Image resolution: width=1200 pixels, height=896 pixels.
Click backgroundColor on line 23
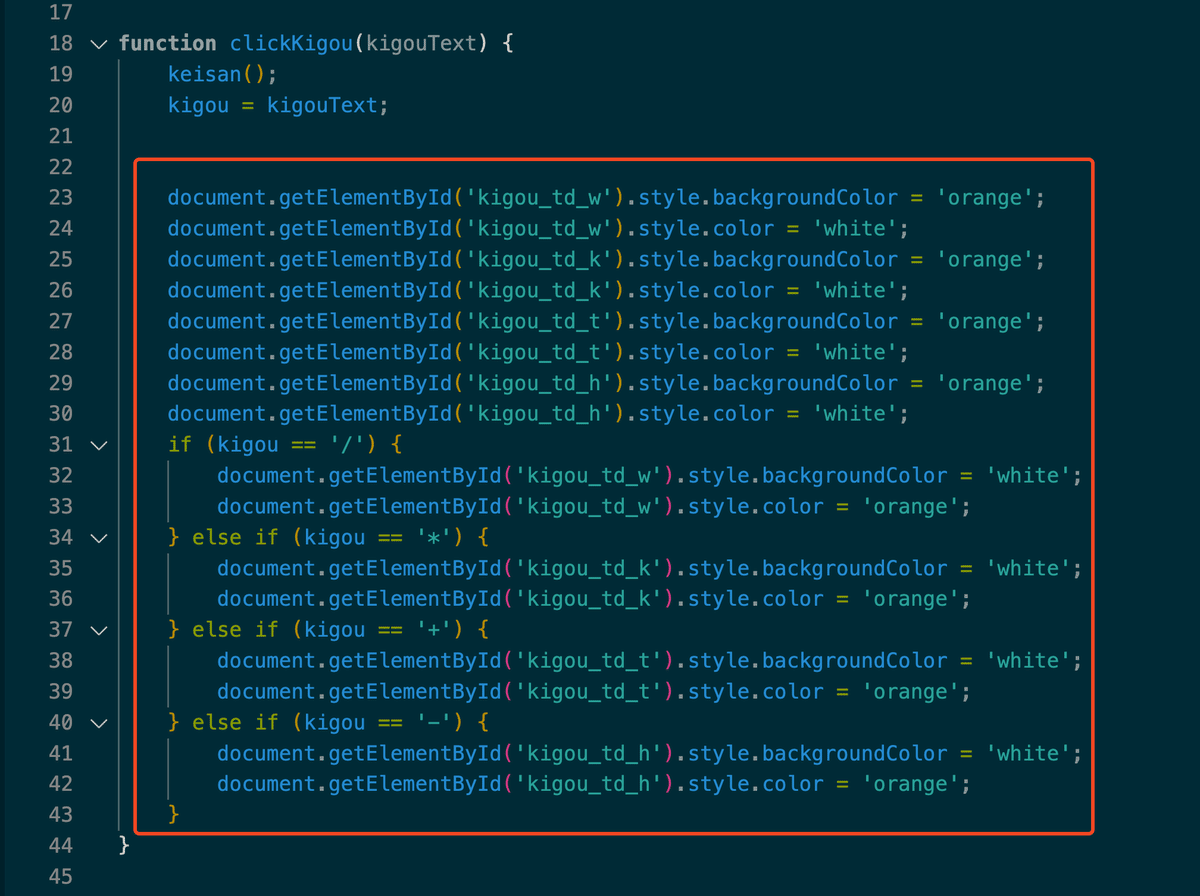(805, 198)
